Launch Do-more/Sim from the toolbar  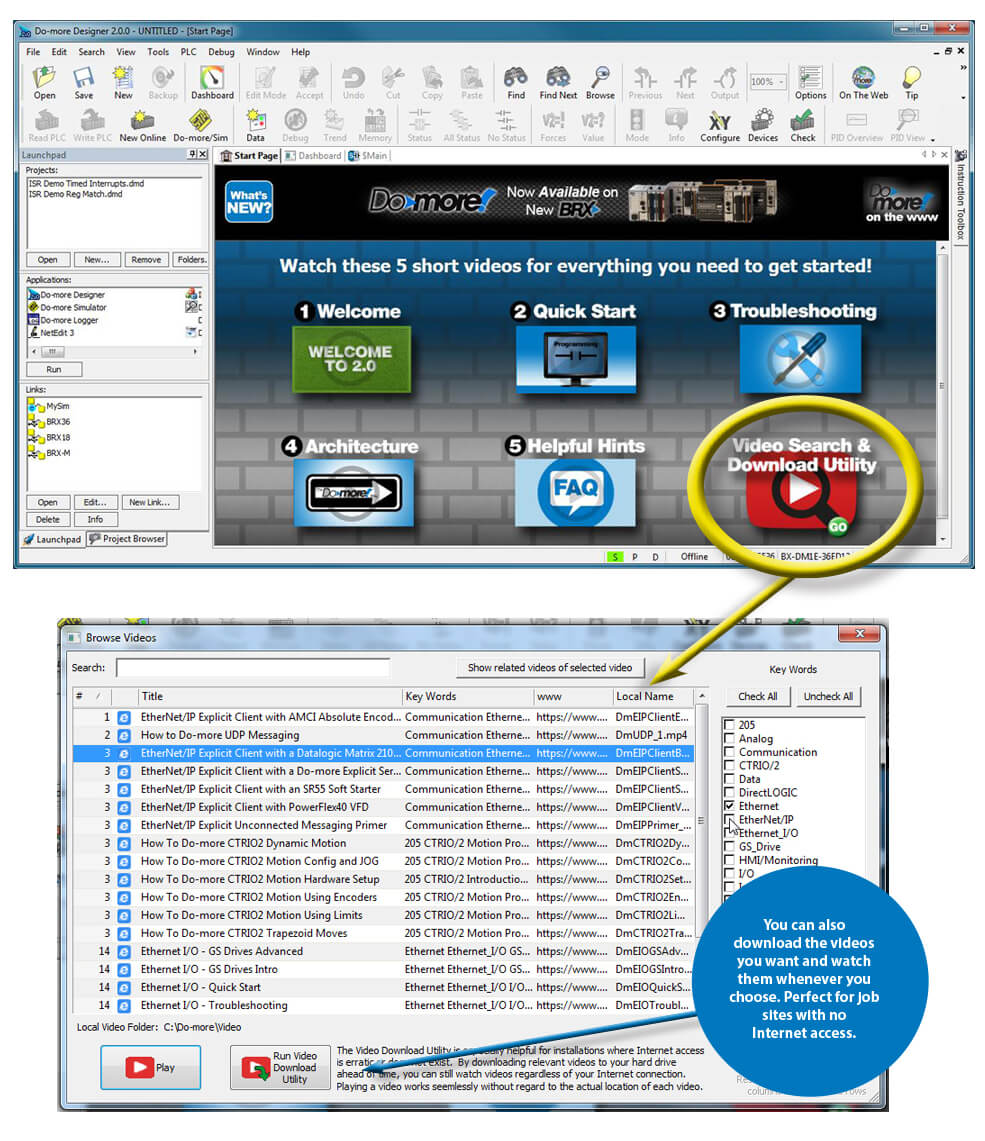[x=201, y=125]
